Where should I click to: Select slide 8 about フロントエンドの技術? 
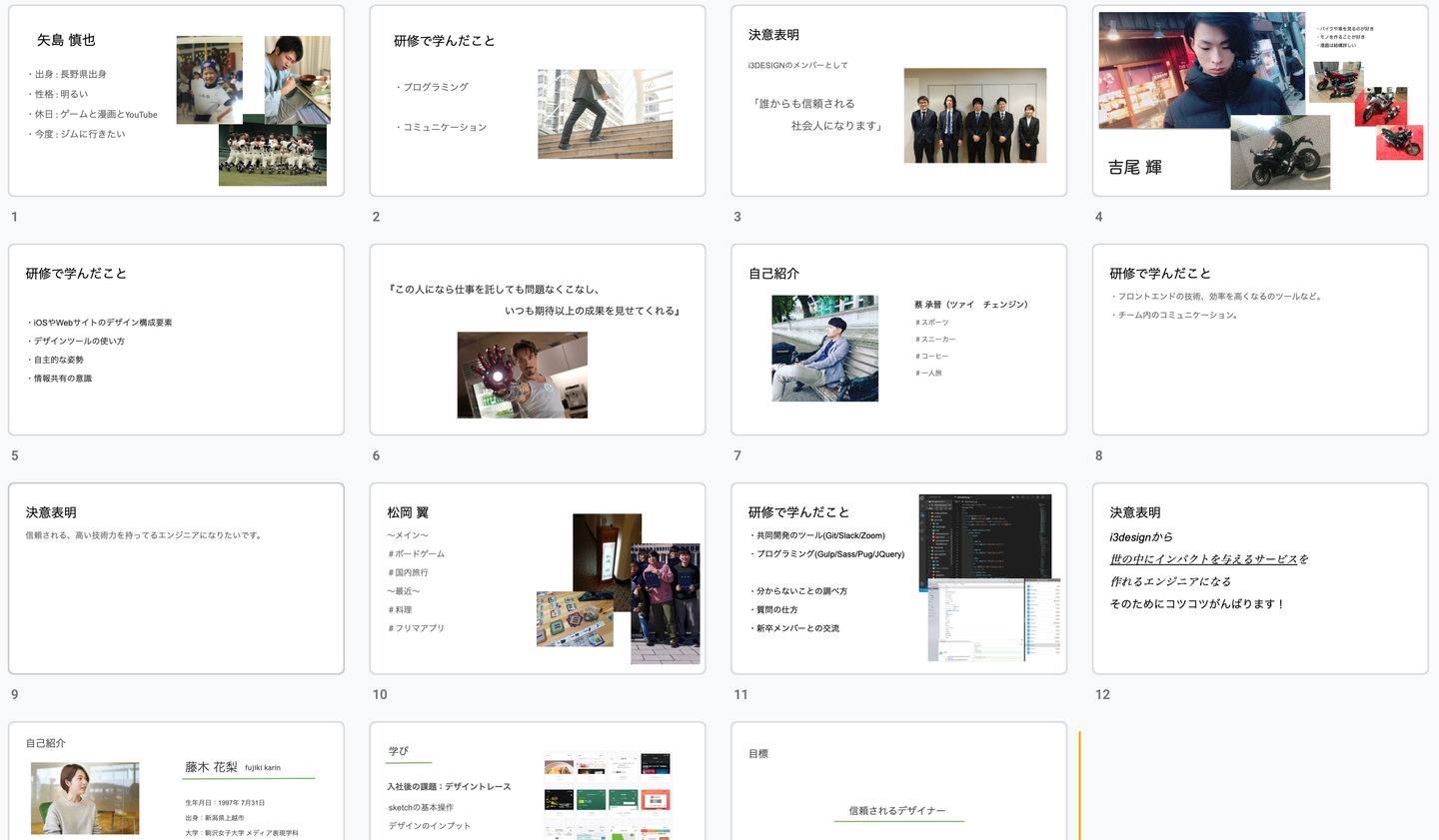(1260, 340)
